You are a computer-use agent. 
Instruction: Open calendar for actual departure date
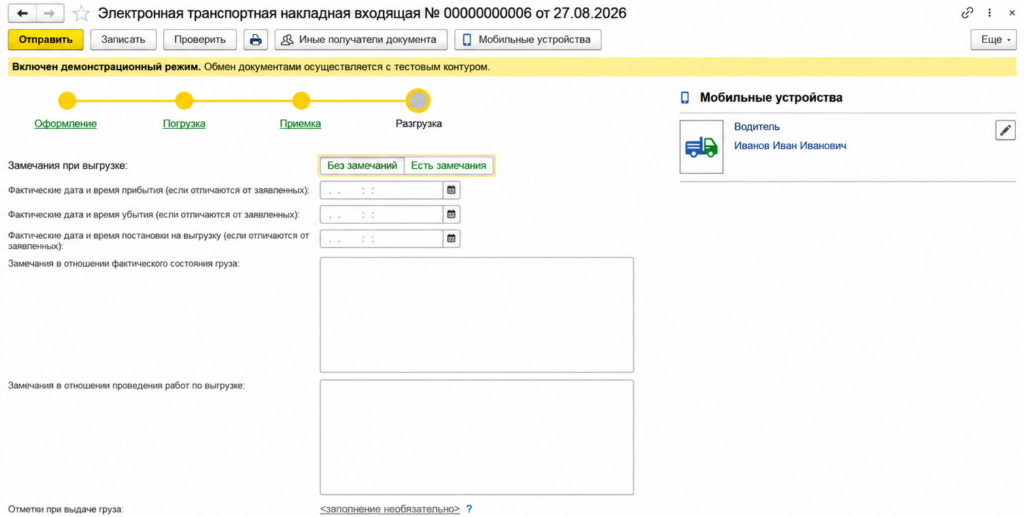(451, 214)
